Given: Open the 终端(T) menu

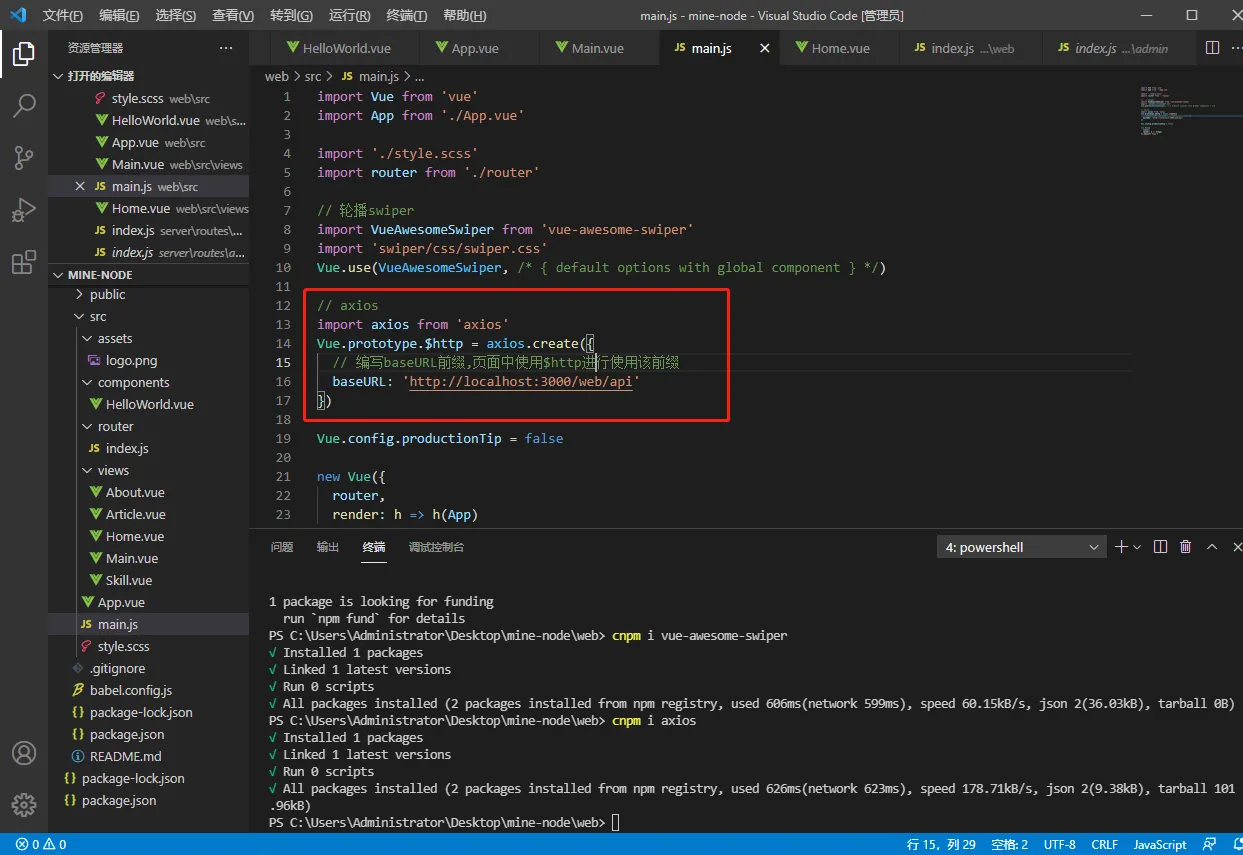Looking at the screenshot, I should (x=406, y=16).
